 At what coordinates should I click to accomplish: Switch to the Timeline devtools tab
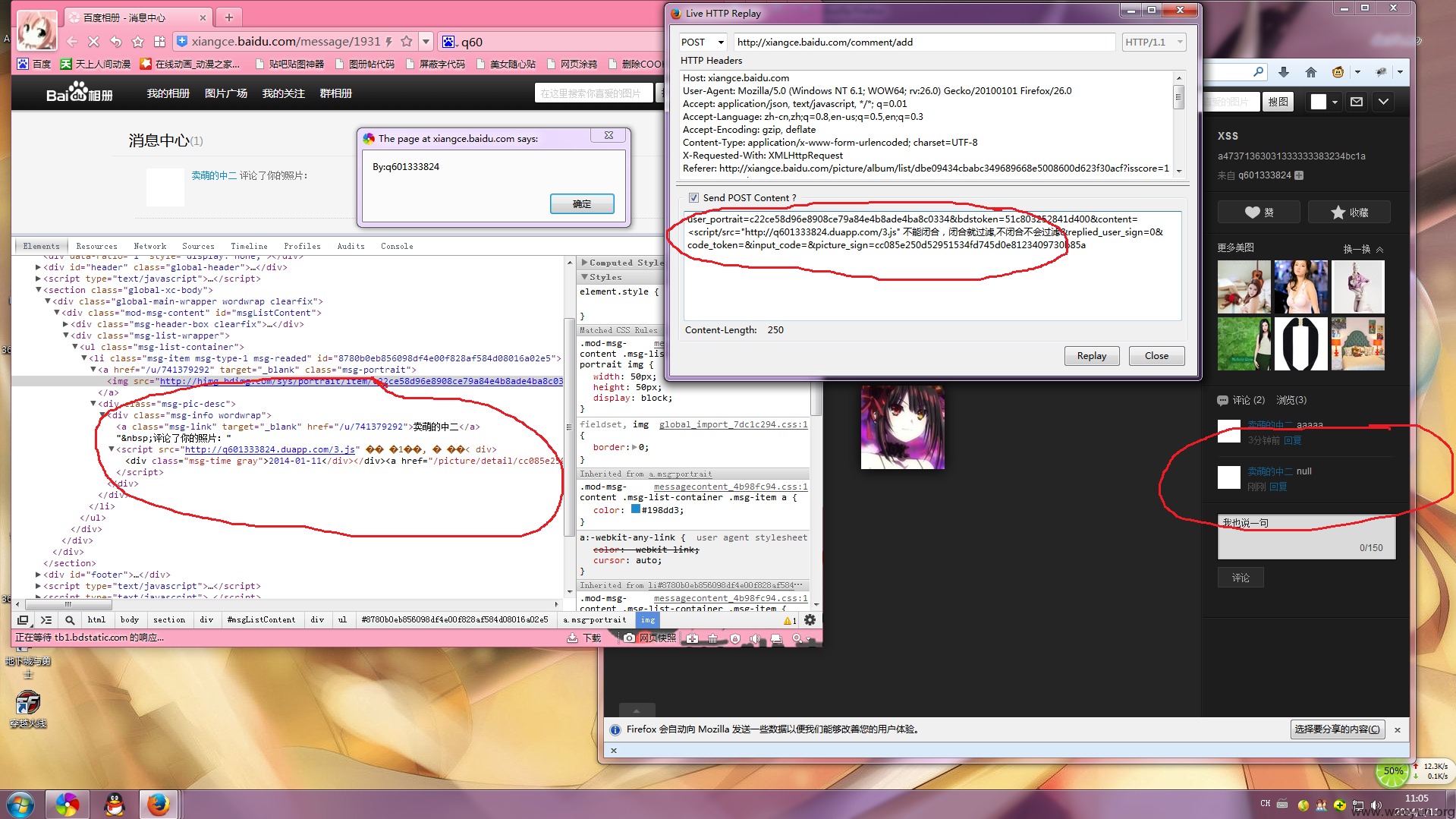coord(249,246)
